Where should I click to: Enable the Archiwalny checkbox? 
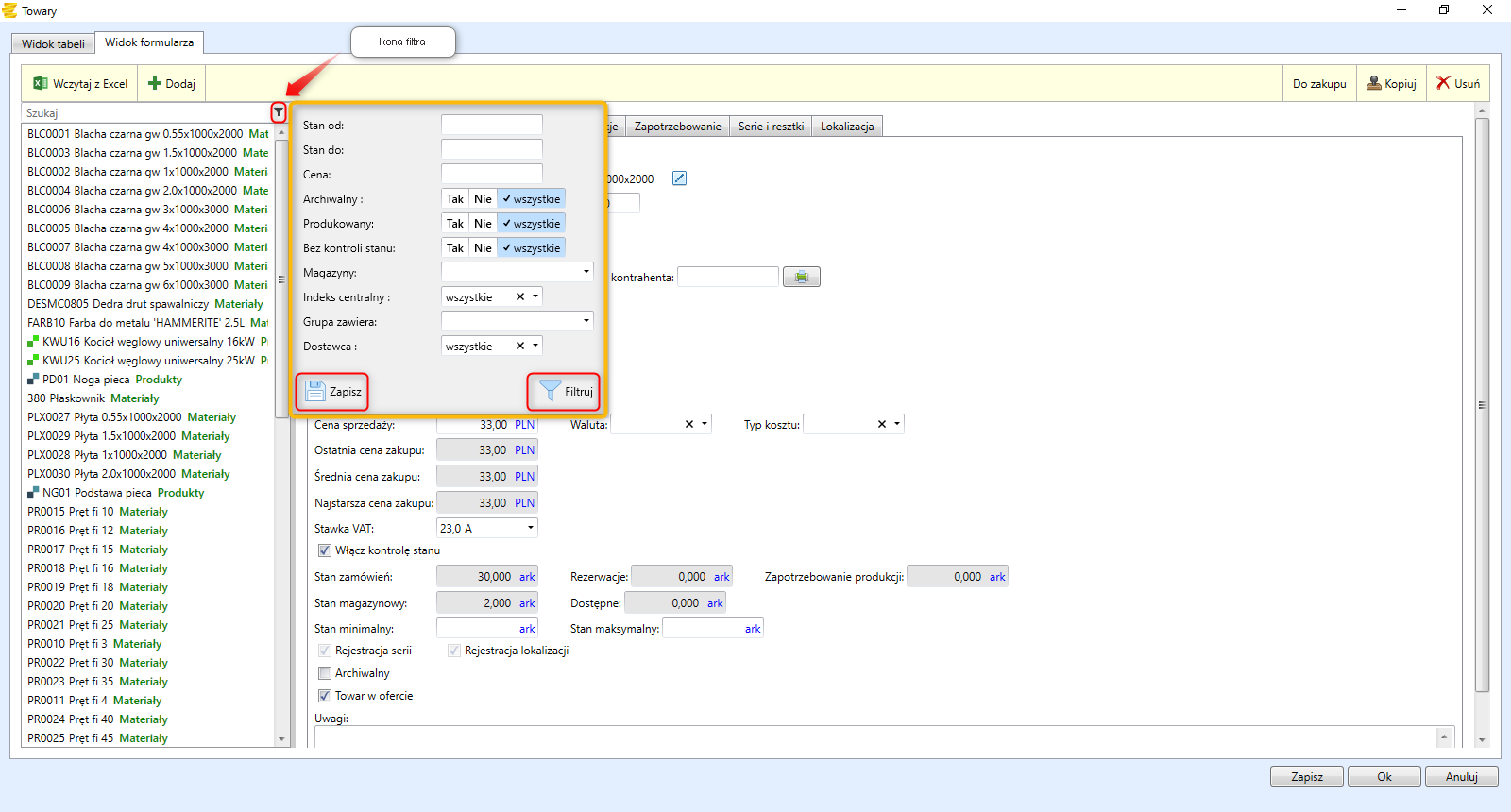click(325, 673)
